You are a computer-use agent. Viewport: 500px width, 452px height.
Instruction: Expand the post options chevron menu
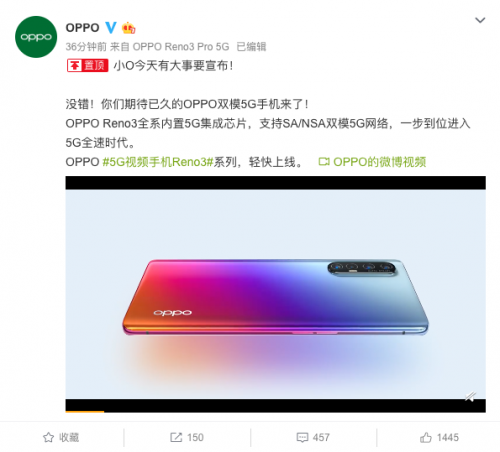coord(480,20)
